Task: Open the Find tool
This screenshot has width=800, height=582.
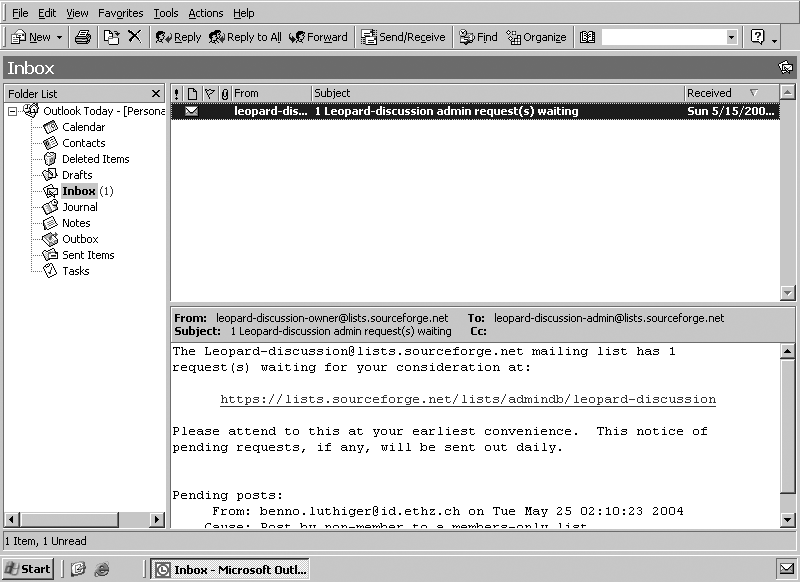Action: coord(477,37)
